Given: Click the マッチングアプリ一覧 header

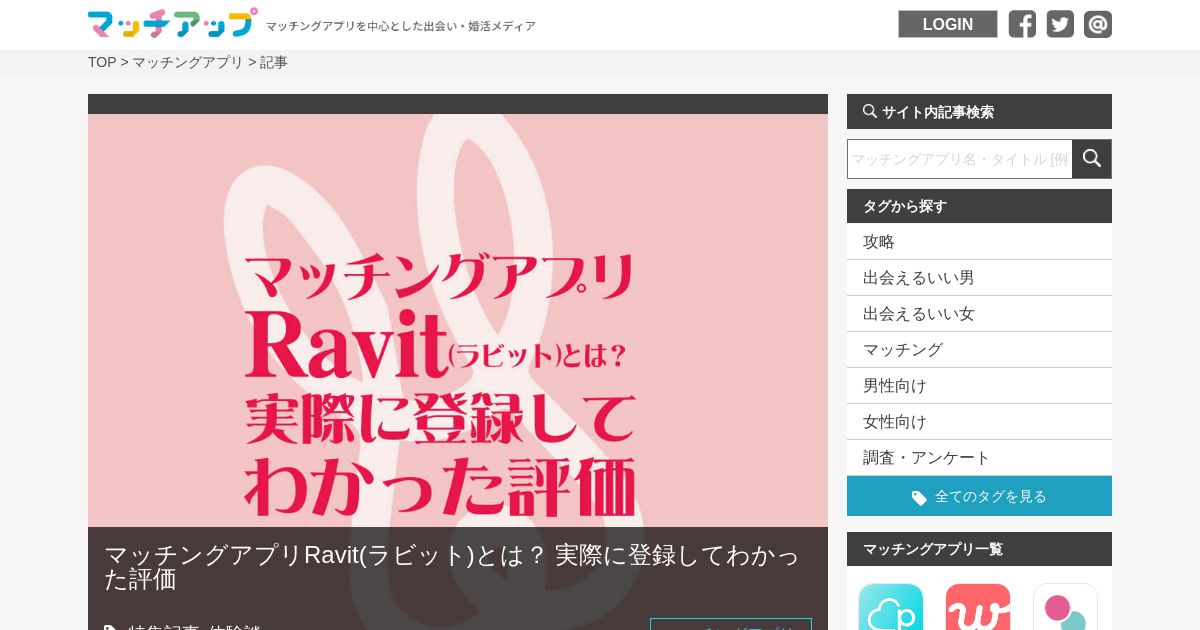Looking at the screenshot, I should coord(979,549).
